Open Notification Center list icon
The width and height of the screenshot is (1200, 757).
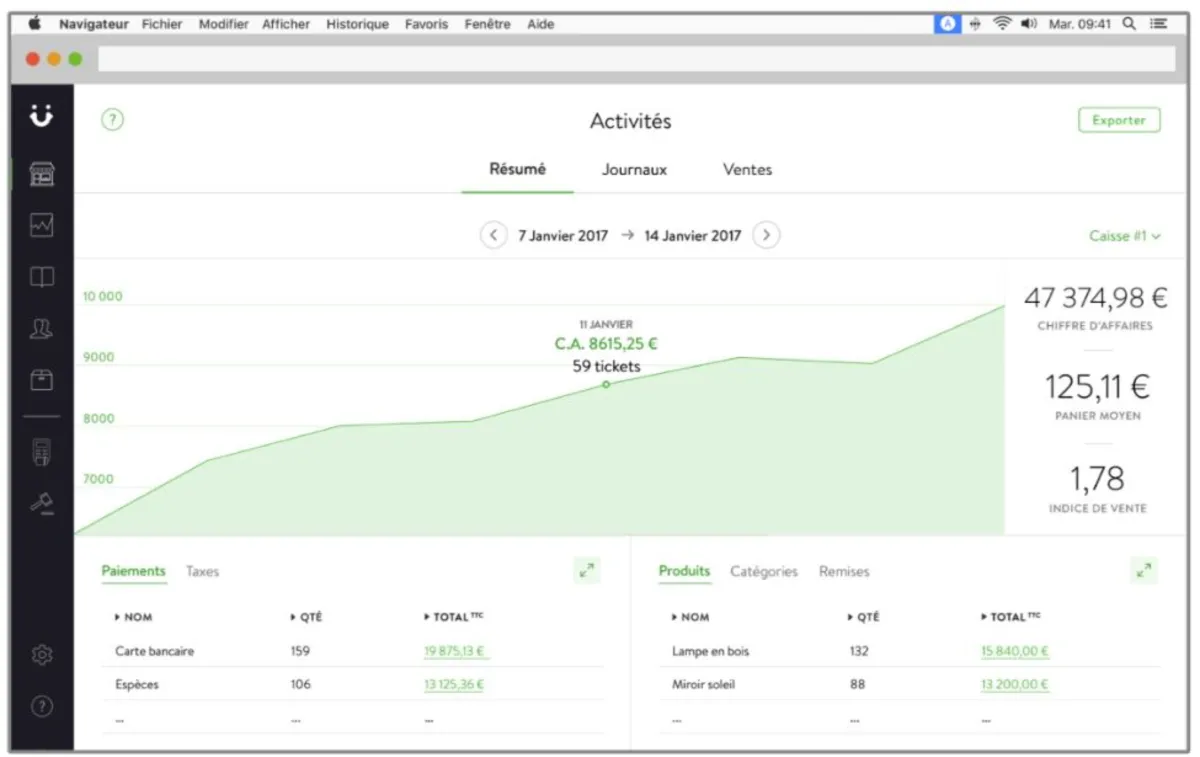pyautogui.click(x=1159, y=24)
